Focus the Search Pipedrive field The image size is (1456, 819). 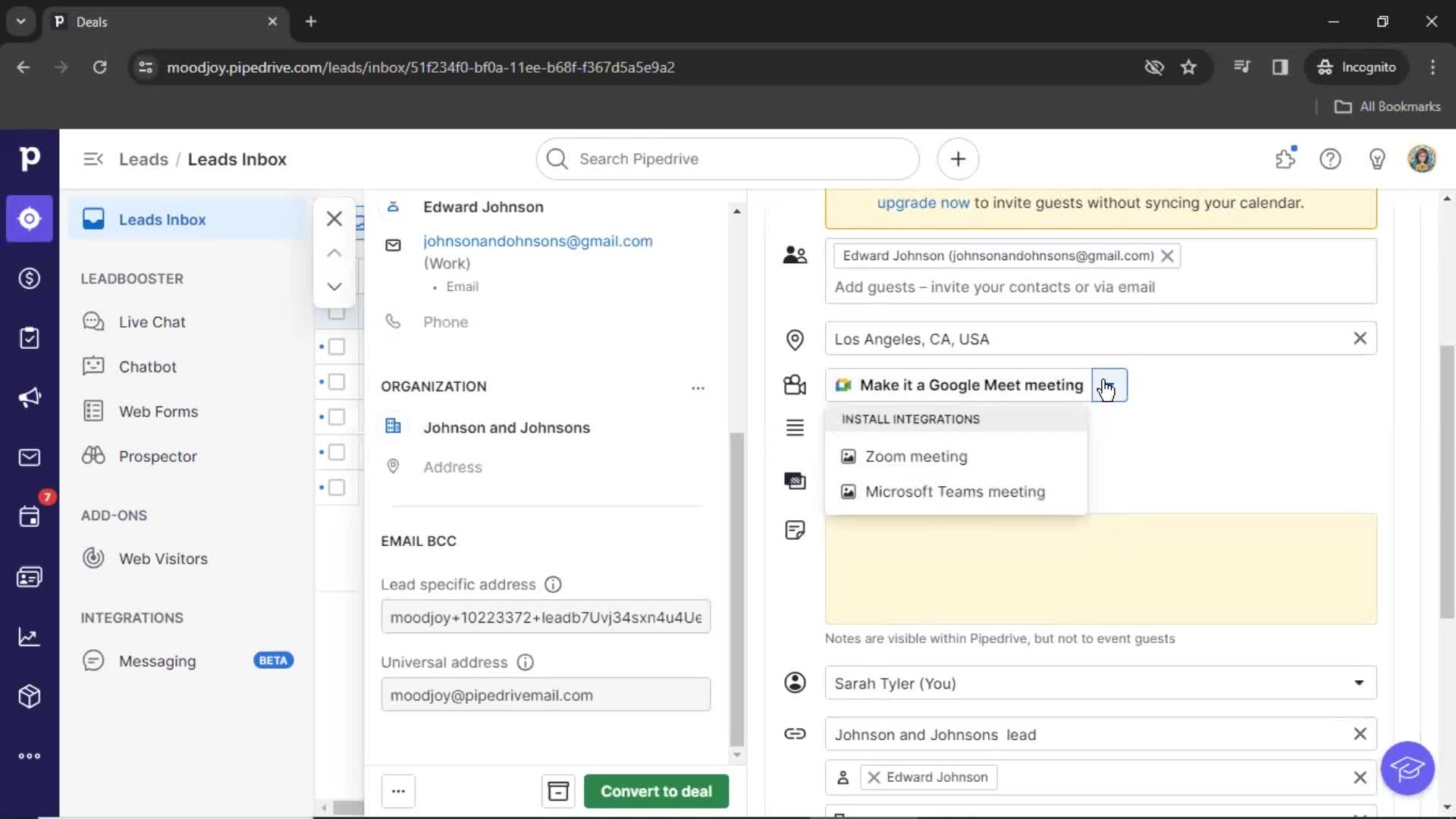tap(728, 159)
